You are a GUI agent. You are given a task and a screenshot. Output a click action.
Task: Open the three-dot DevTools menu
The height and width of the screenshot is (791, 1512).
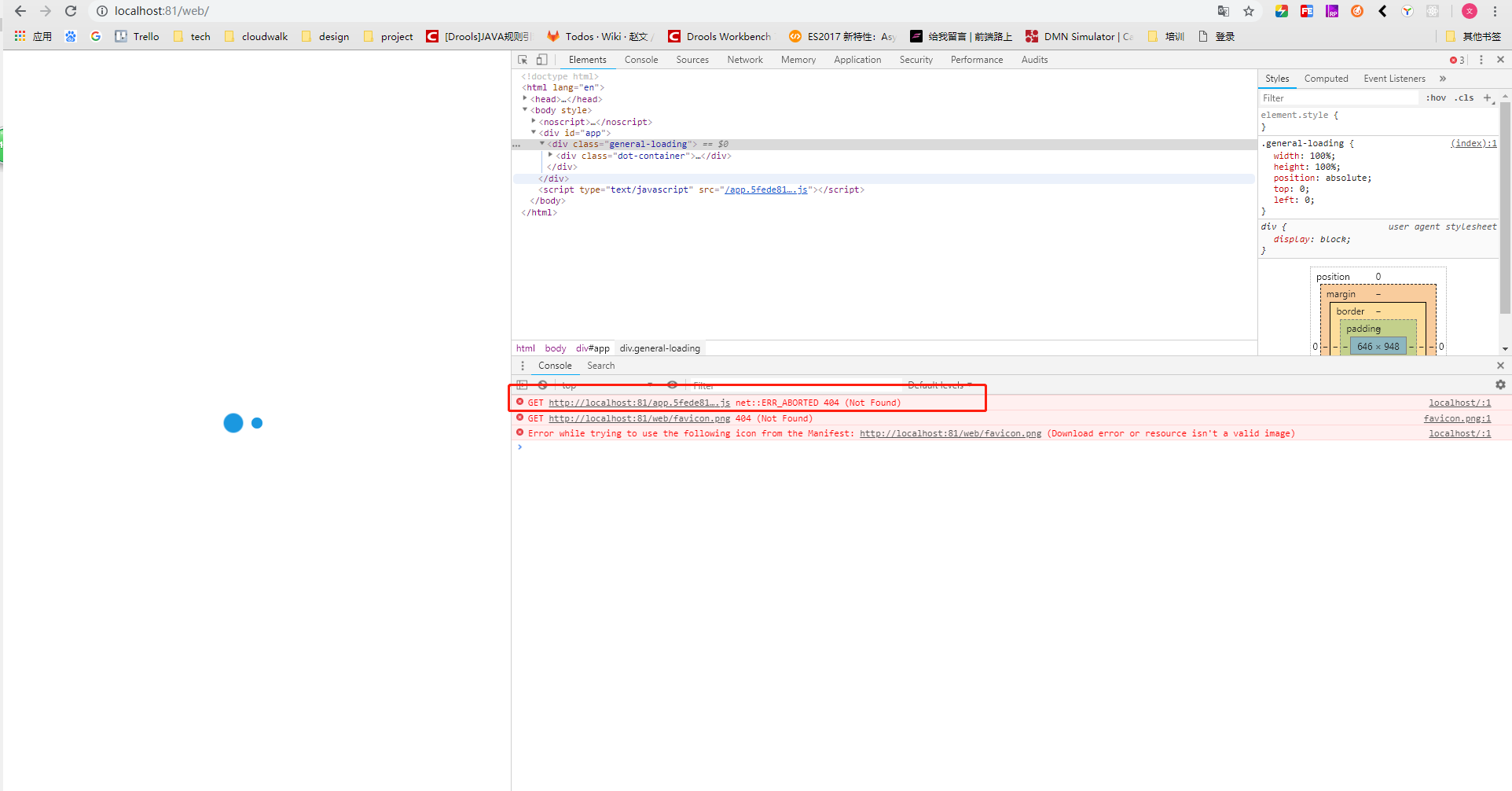pyautogui.click(x=1481, y=59)
